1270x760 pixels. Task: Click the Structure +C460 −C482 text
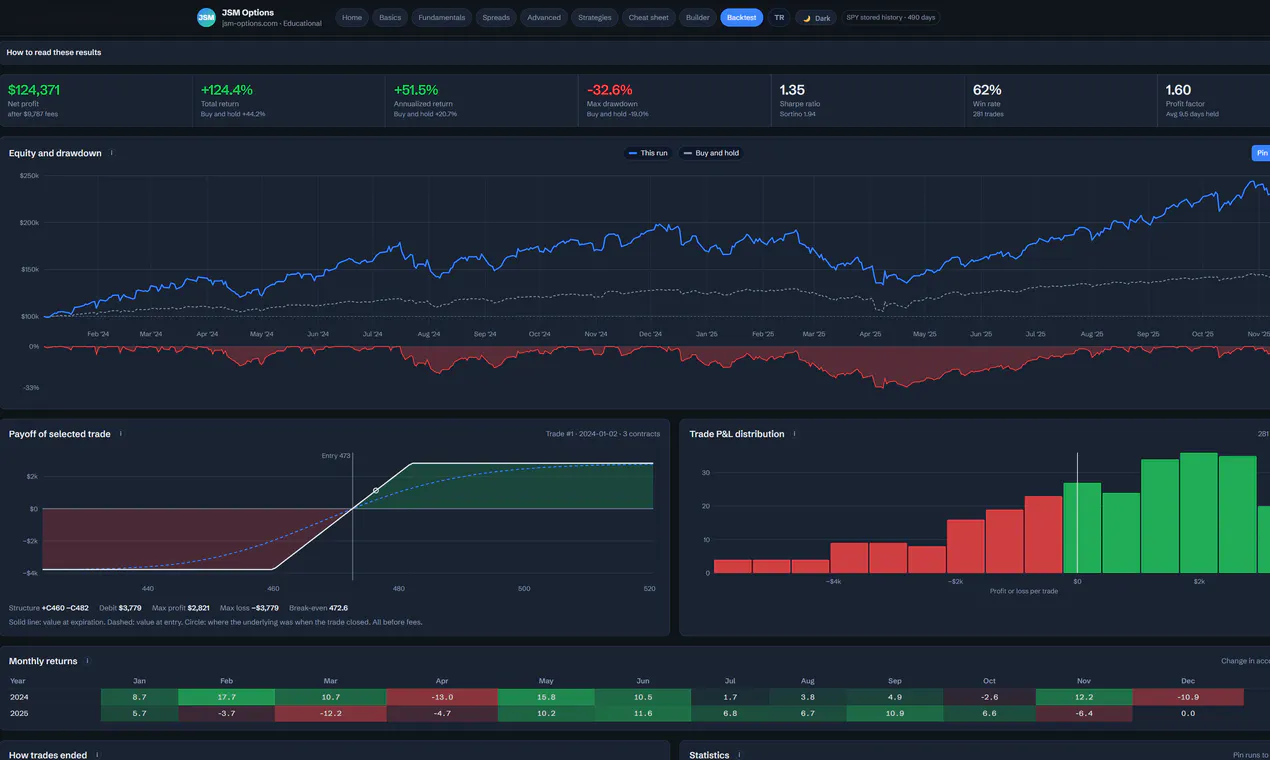pos(49,608)
